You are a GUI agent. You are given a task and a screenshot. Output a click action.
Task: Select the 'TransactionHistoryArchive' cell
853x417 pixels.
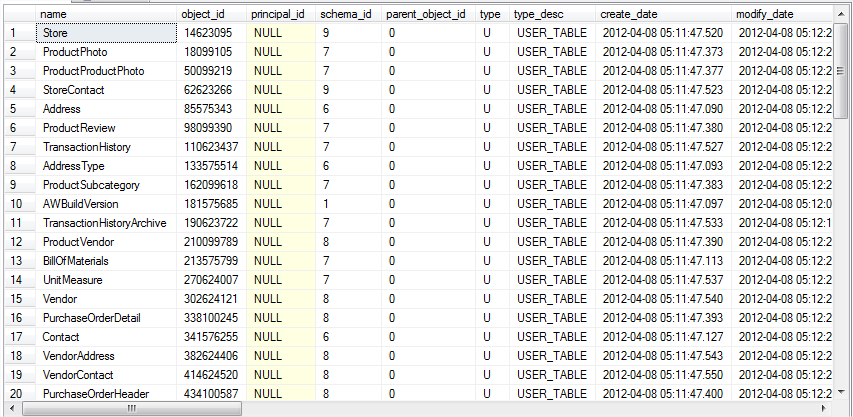click(x=105, y=223)
